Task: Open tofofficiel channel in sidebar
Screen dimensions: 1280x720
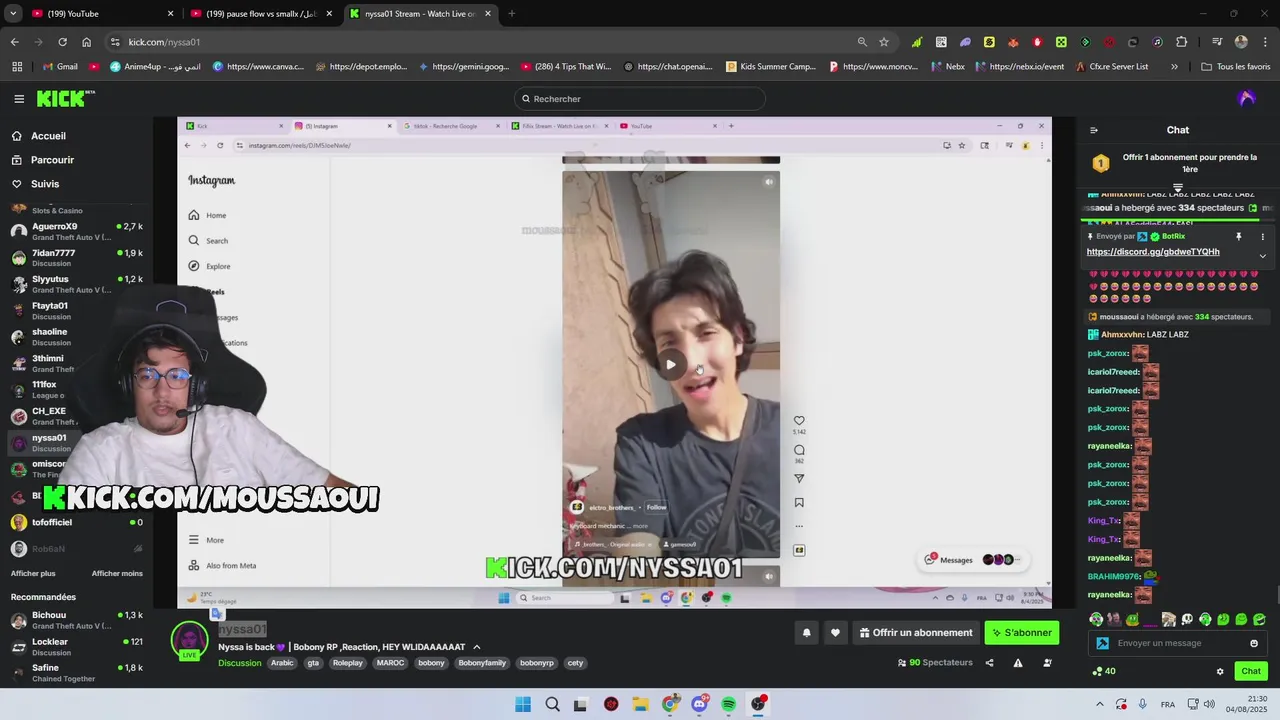Action: tap(75, 522)
